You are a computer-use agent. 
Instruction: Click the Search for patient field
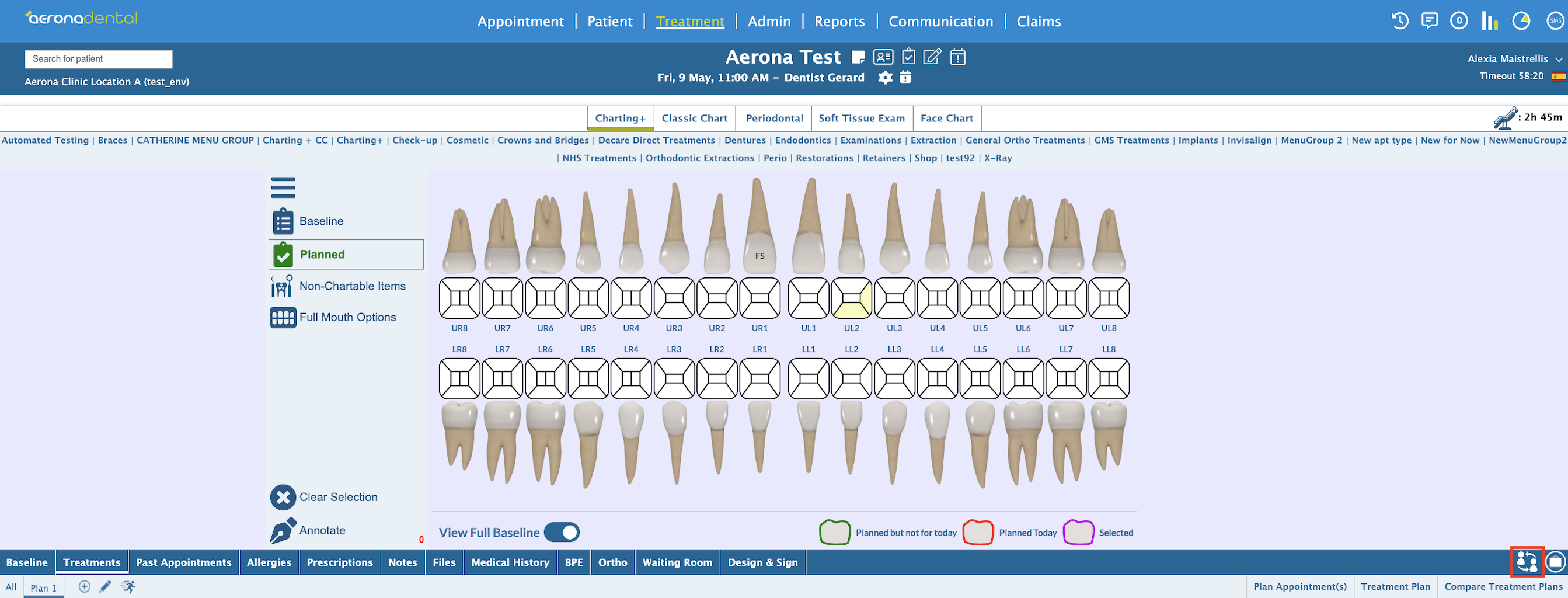pyautogui.click(x=98, y=59)
